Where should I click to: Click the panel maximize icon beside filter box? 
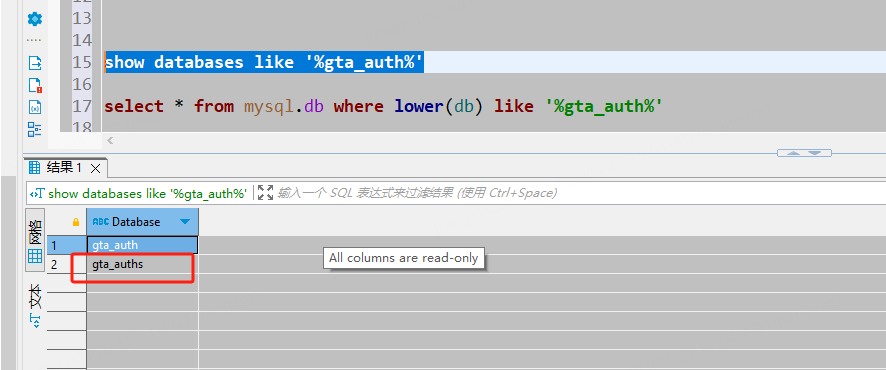coord(266,193)
